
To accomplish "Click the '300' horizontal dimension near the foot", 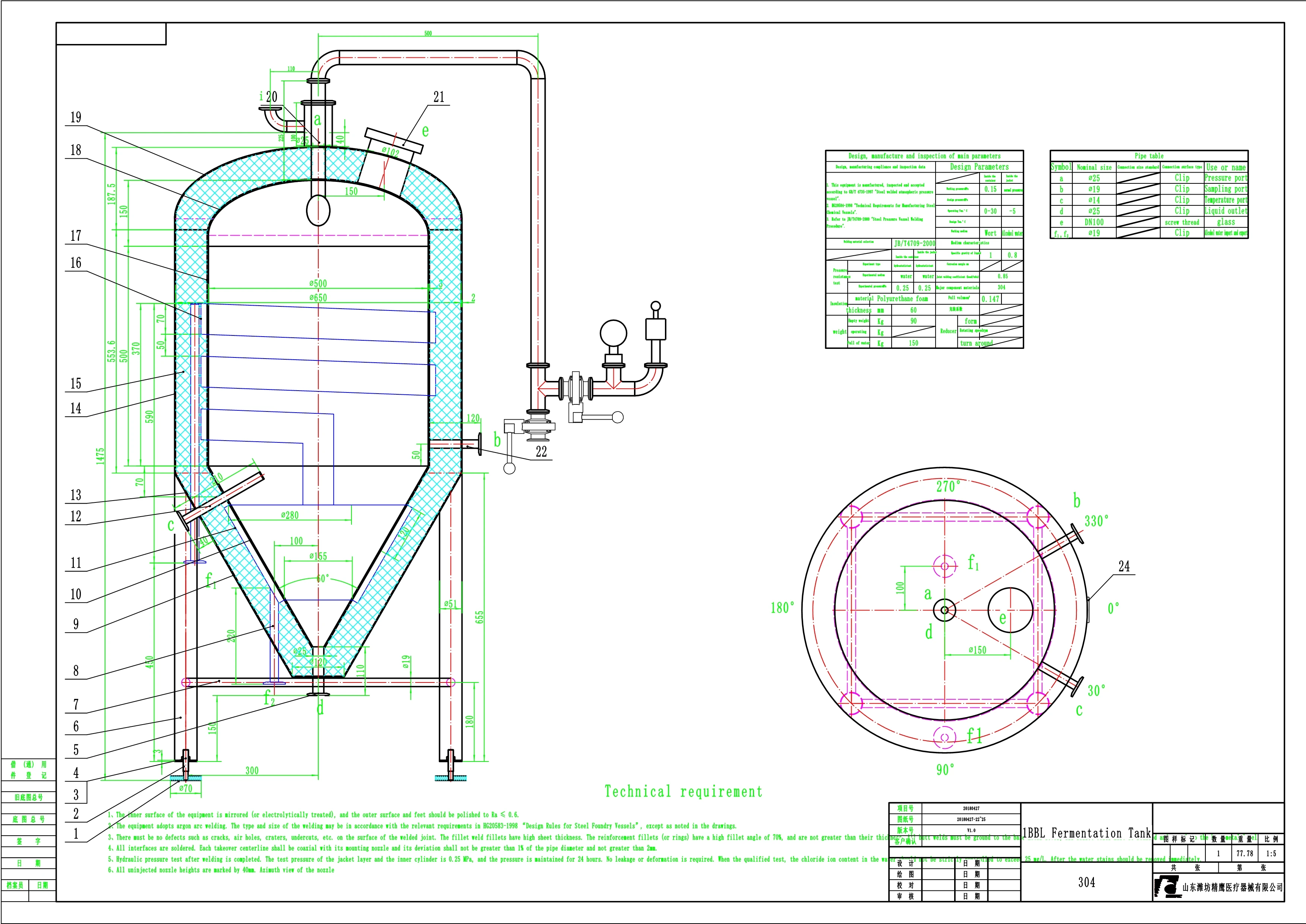I will (x=252, y=770).
